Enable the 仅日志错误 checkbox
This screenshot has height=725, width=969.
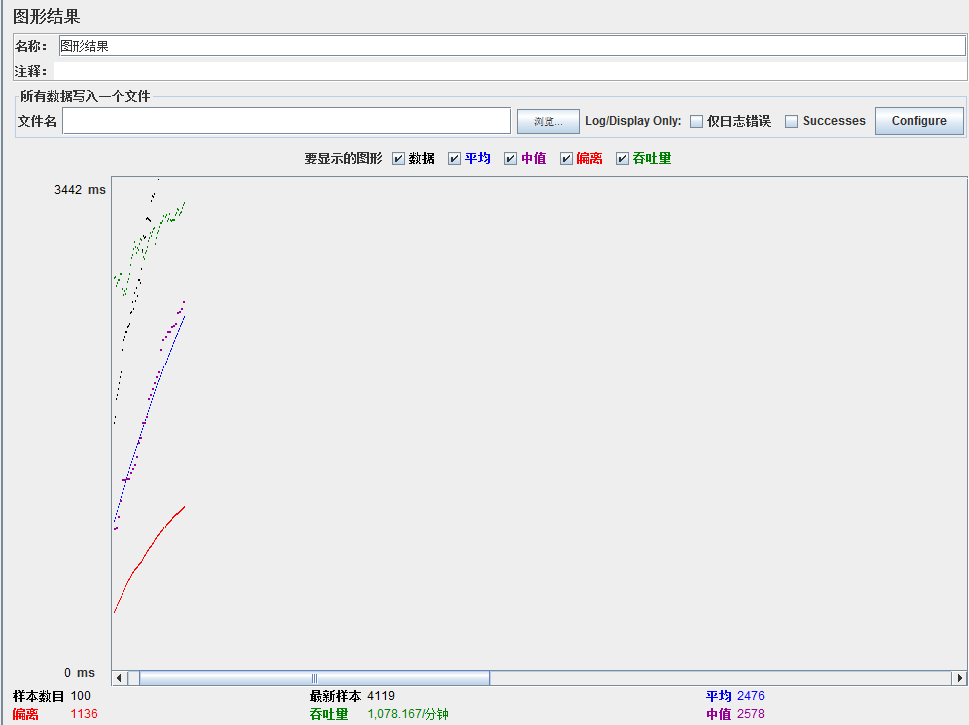[x=696, y=121]
